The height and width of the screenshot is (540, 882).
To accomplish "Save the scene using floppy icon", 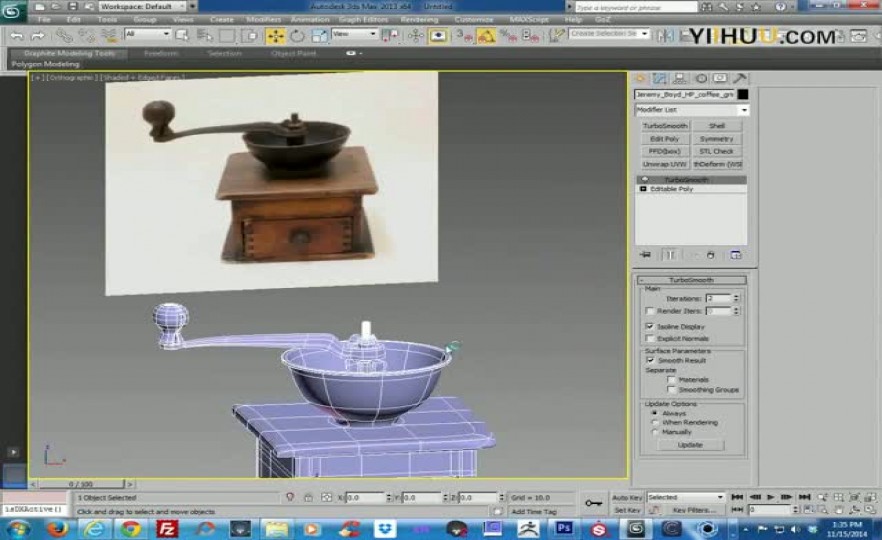I will pos(73,6).
